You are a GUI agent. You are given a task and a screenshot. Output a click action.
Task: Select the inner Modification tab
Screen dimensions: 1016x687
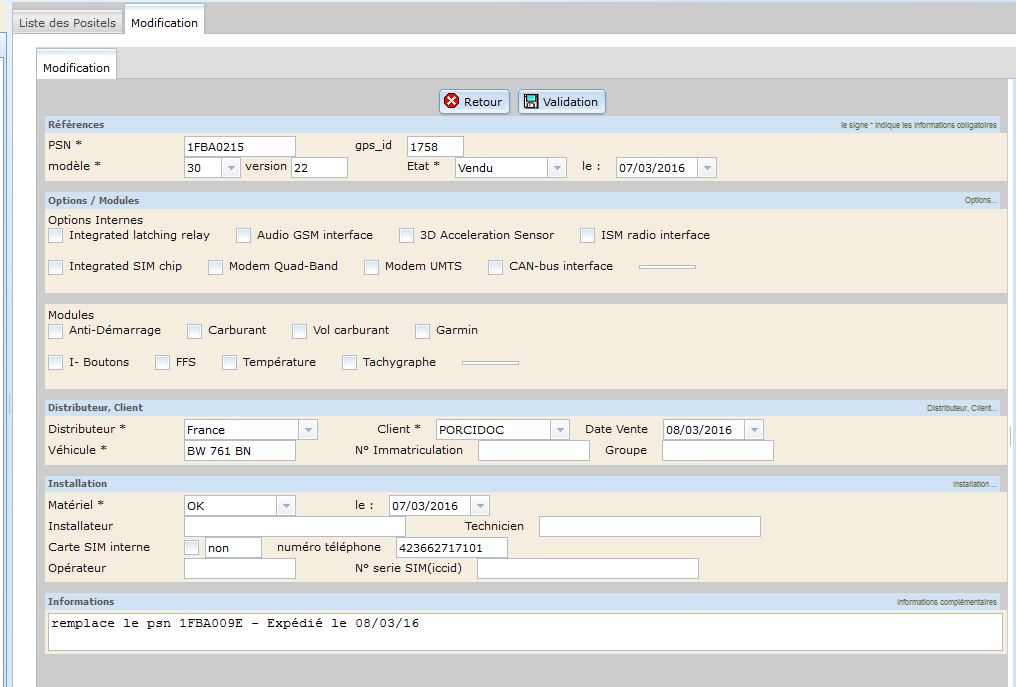[x=76, y=68]
